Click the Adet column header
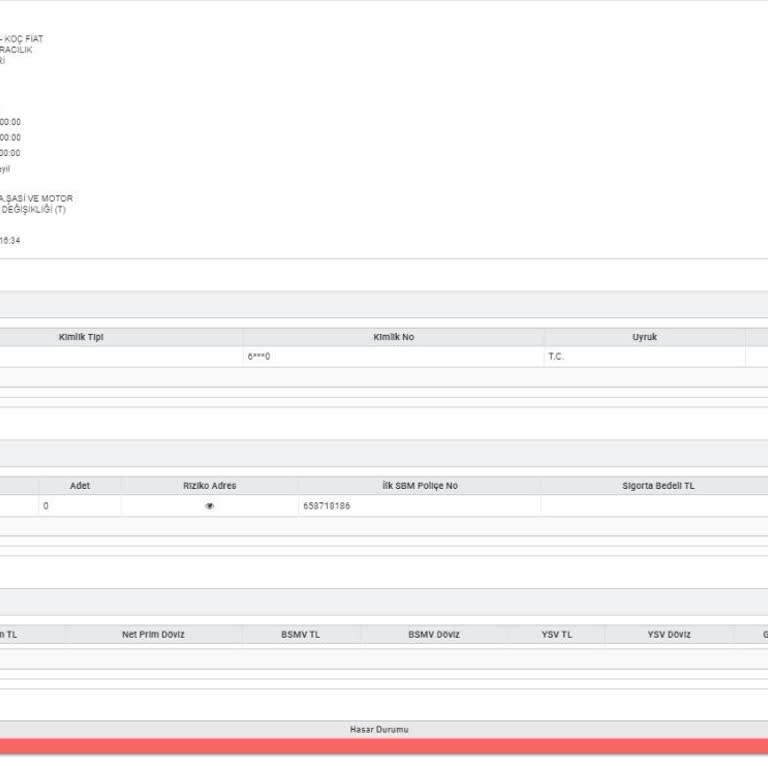The width and height of the screenshot is (768, 768). 80,485
